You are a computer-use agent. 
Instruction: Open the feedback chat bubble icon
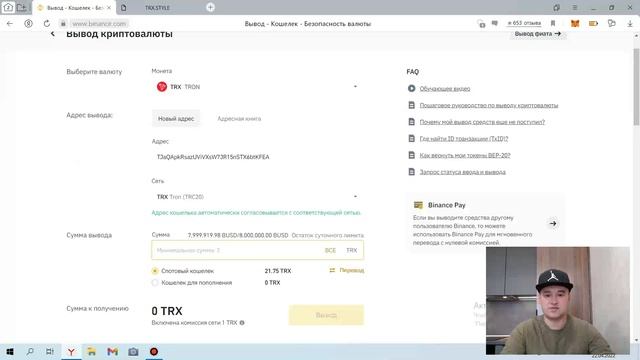(495, 24)
